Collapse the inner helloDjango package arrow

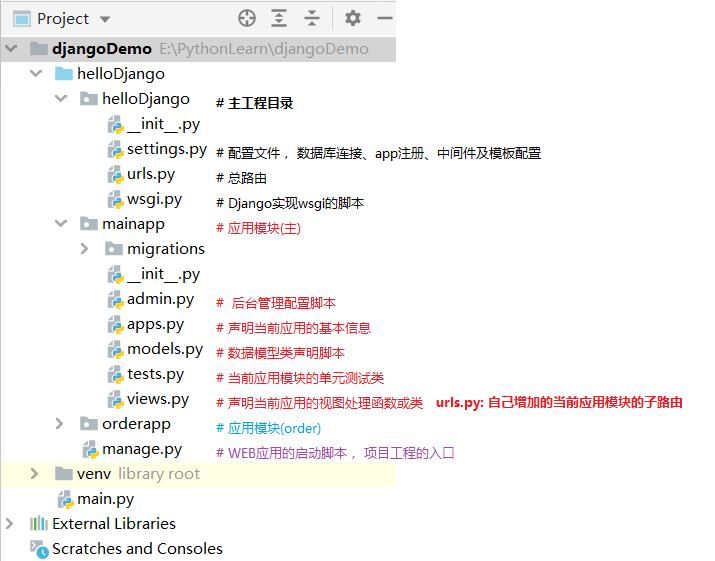click(x=61, y=98)
